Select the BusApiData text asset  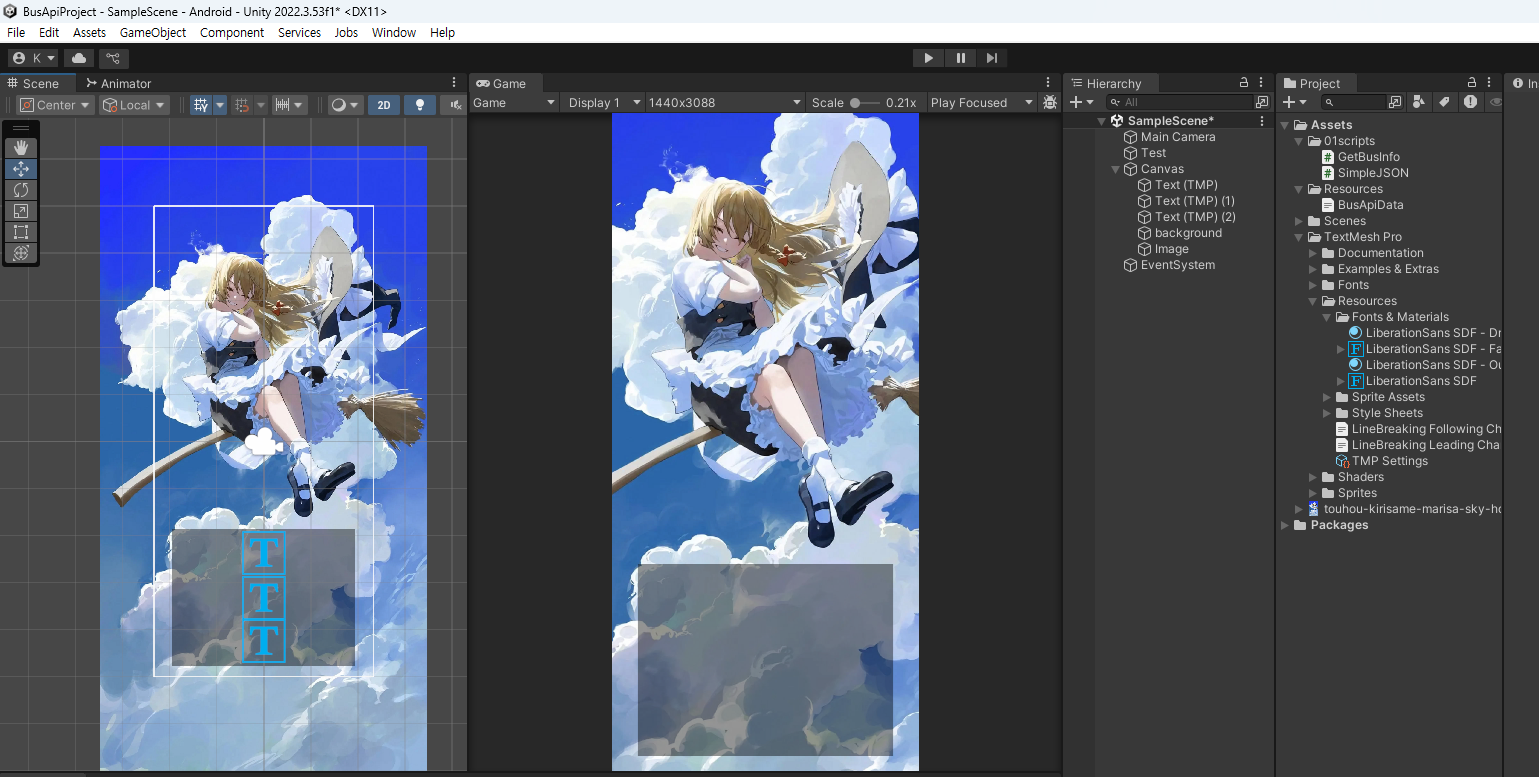[1362, 205]
